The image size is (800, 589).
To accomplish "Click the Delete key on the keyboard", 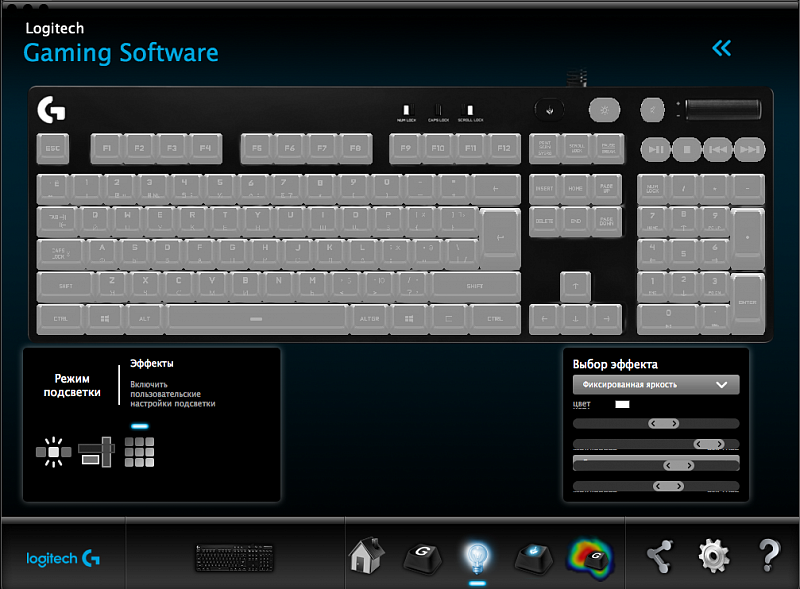I will 544,222.
